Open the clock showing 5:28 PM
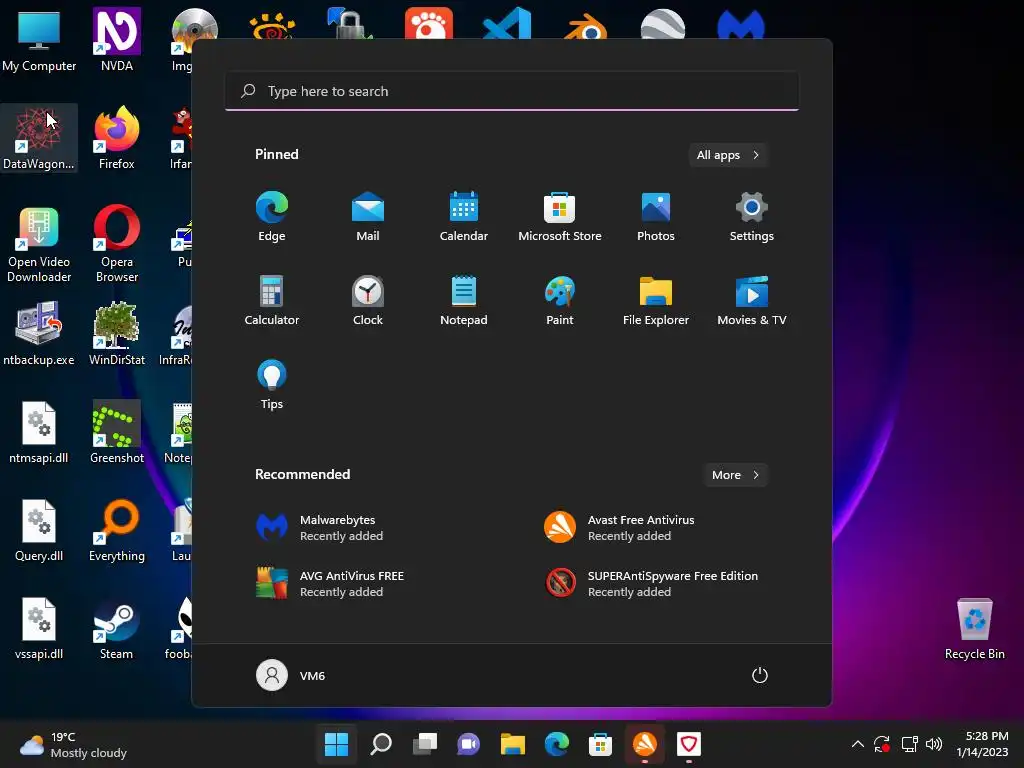The width and height of the screenshot is (1024, 768). tap(982, 744)
